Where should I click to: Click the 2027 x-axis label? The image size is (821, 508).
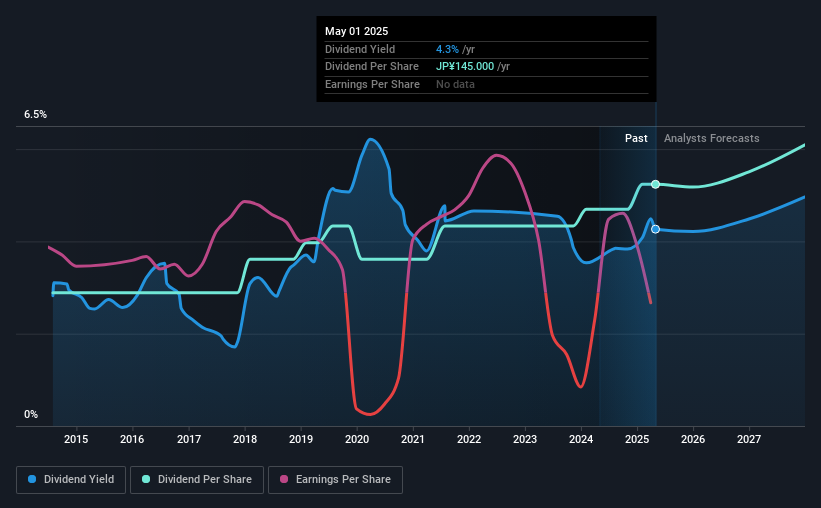point(749,439)
